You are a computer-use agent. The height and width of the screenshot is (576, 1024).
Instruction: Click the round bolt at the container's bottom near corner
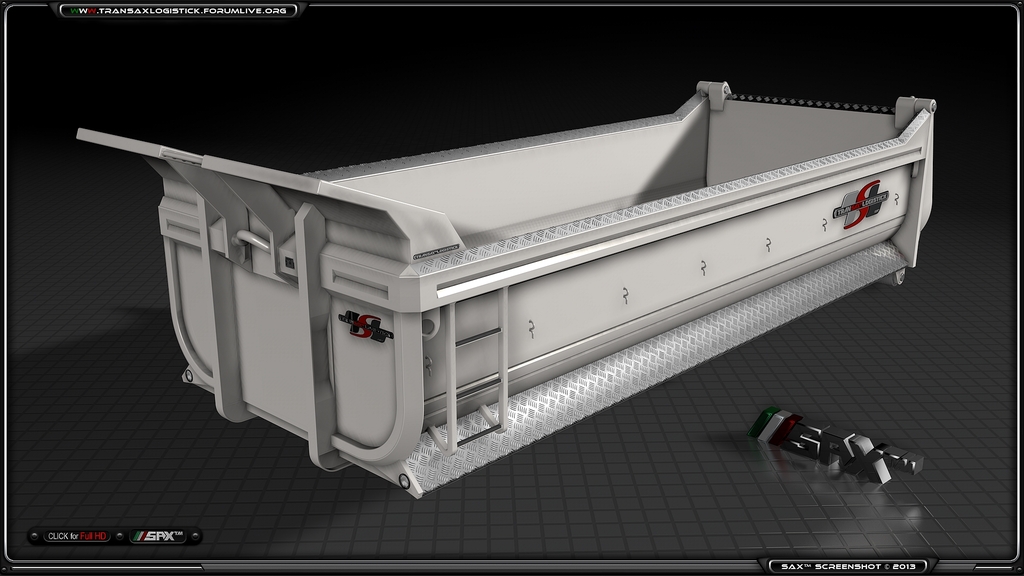403,481
